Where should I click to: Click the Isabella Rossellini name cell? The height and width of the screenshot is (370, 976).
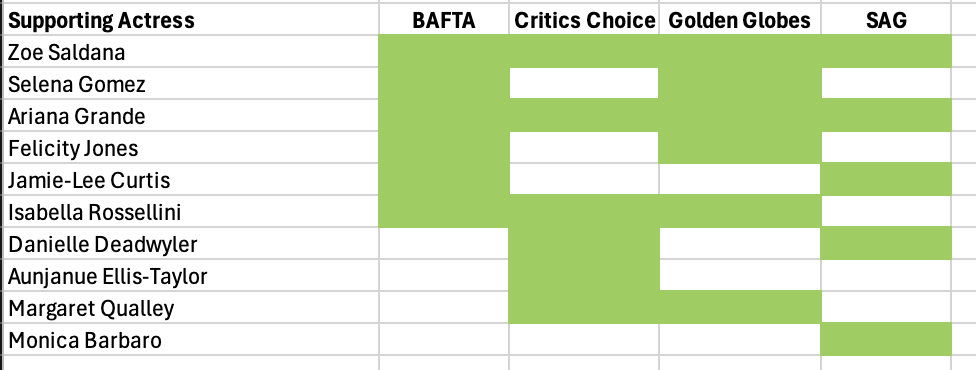pos(191,212)
